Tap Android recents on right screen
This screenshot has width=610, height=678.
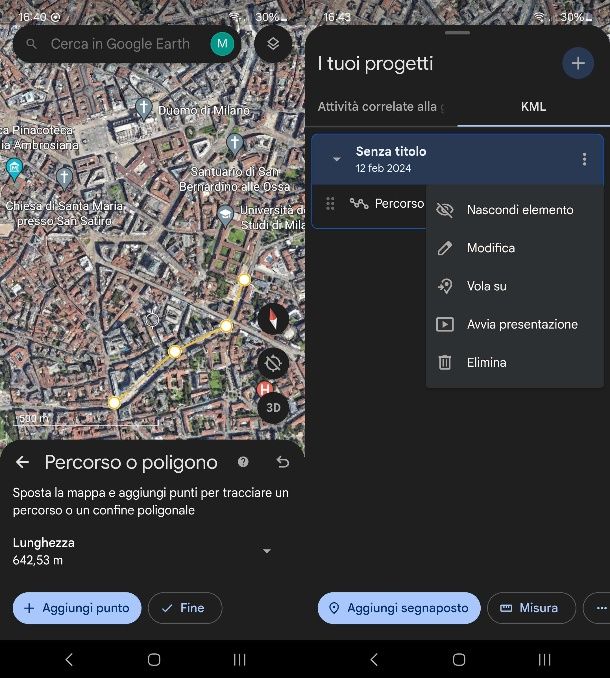click(544, 659)
